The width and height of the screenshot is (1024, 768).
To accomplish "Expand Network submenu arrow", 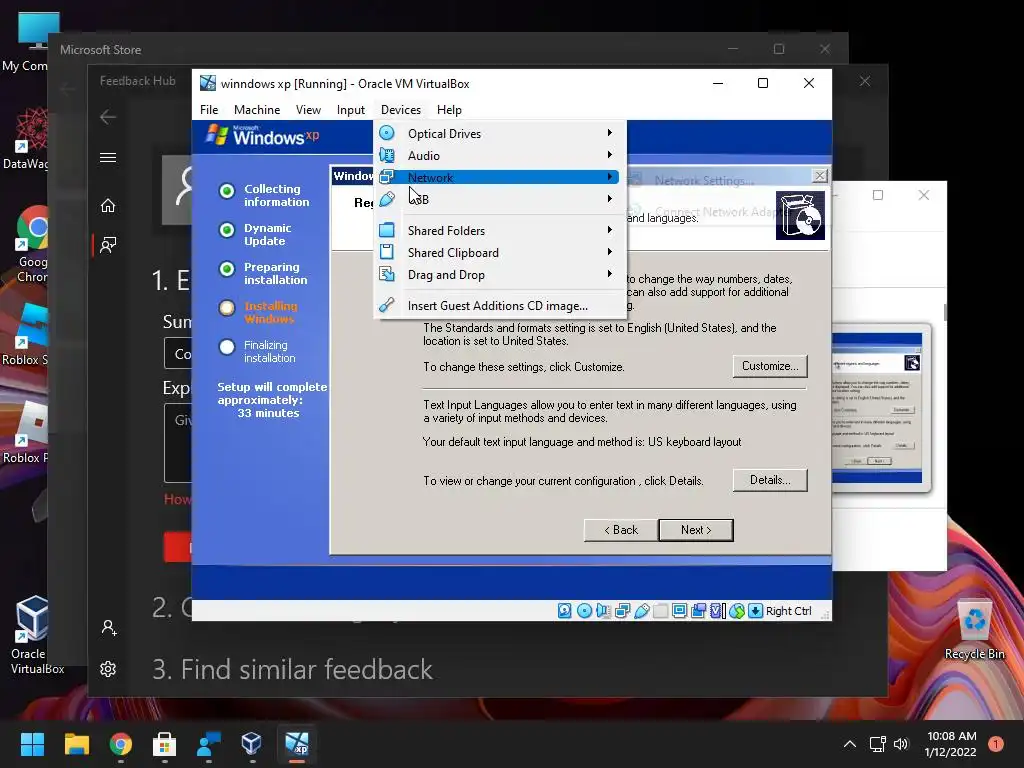I will [609, 177].
